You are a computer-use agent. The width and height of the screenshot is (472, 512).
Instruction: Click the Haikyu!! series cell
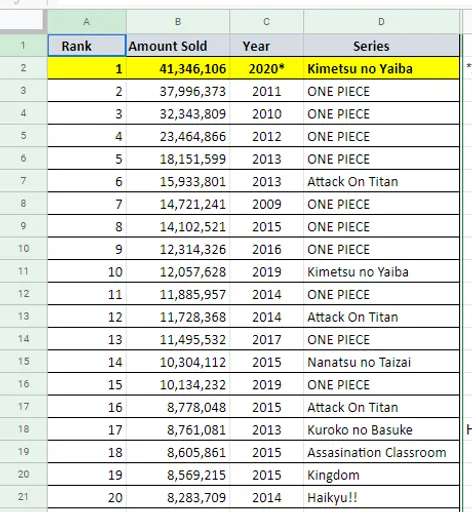(x=381, y=497)
